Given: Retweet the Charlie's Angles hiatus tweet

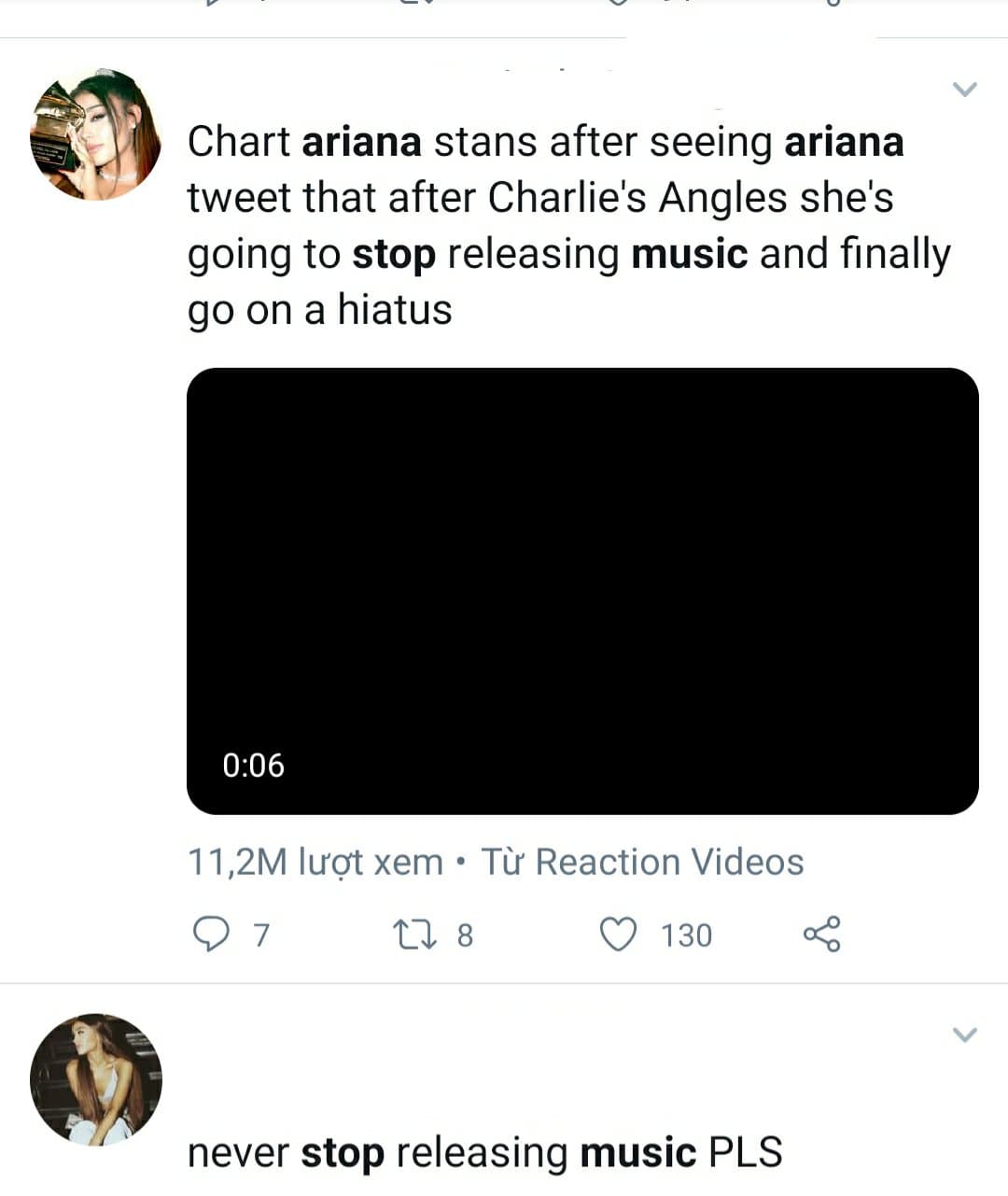Looking at the screenshot, I should click(414, 934).
